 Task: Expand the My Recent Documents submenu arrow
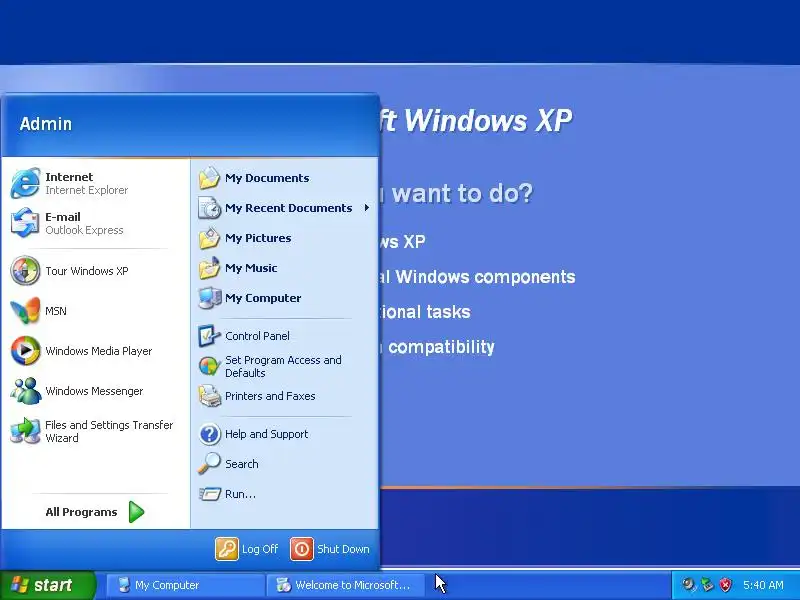[367, 208]
